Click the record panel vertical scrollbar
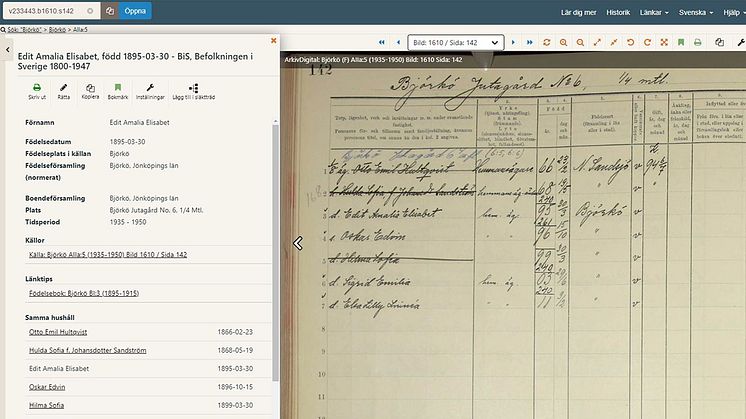746x419 pixels. [275, 252]
